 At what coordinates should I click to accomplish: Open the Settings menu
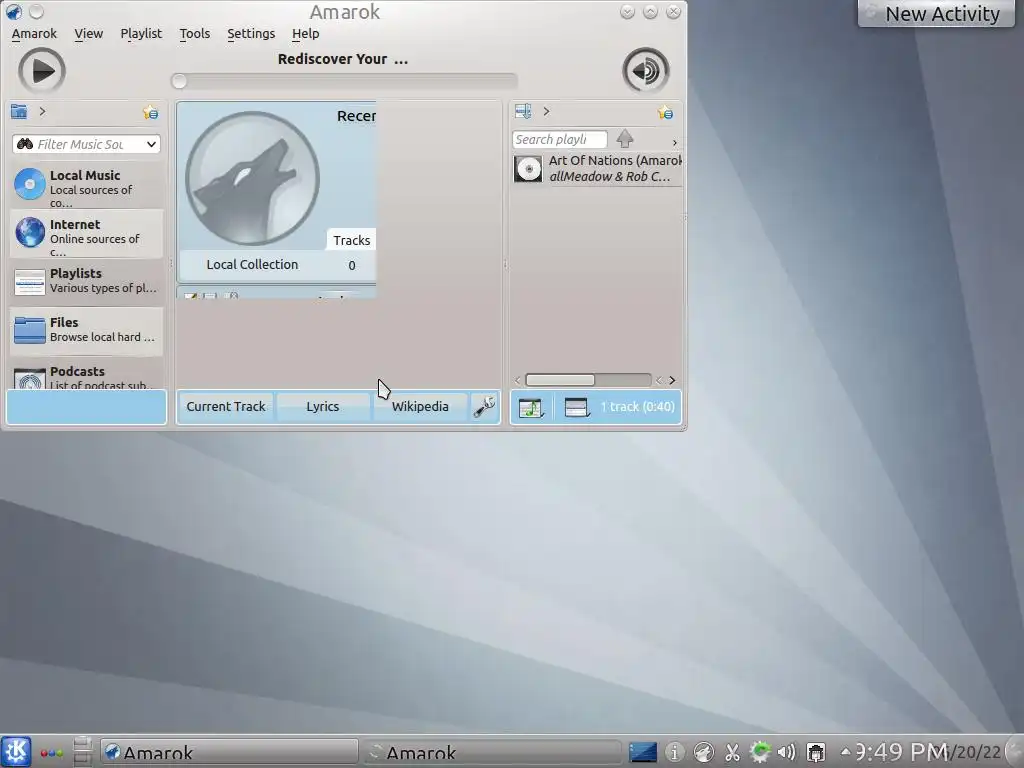[251, 33]
